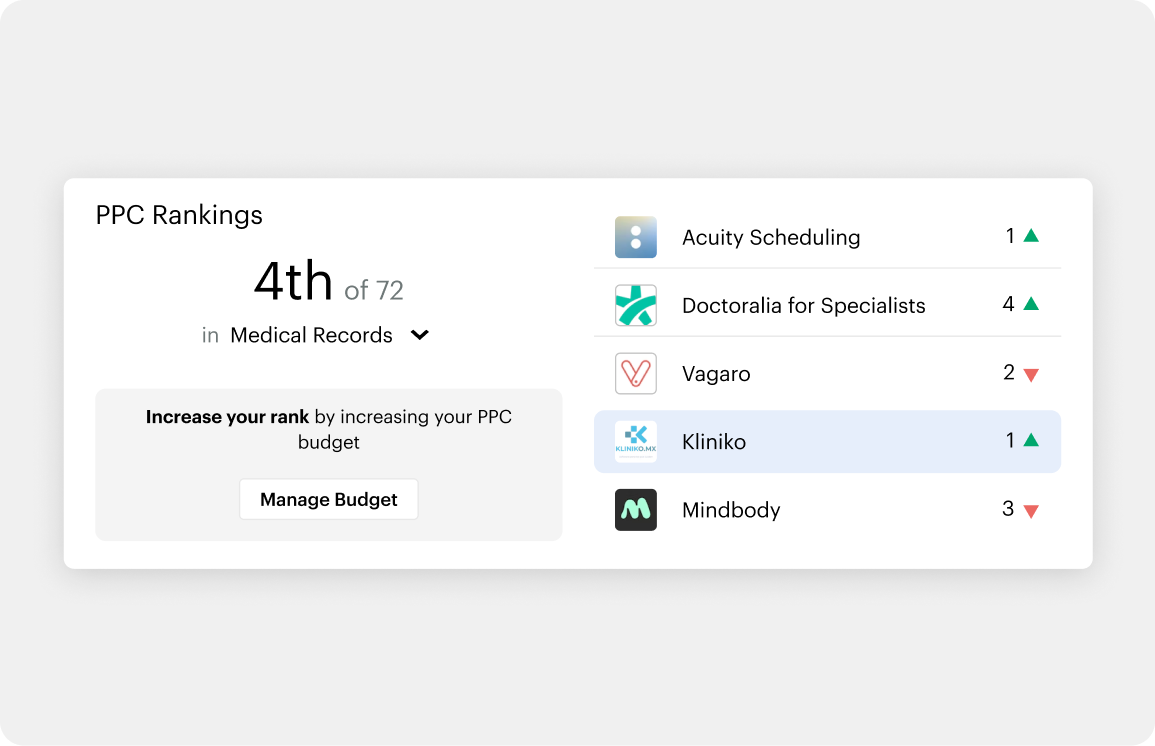The width and height of the screenshot is (1155, 746).
Task: Click the Vagaro heart logo icon
Action: 636,373
